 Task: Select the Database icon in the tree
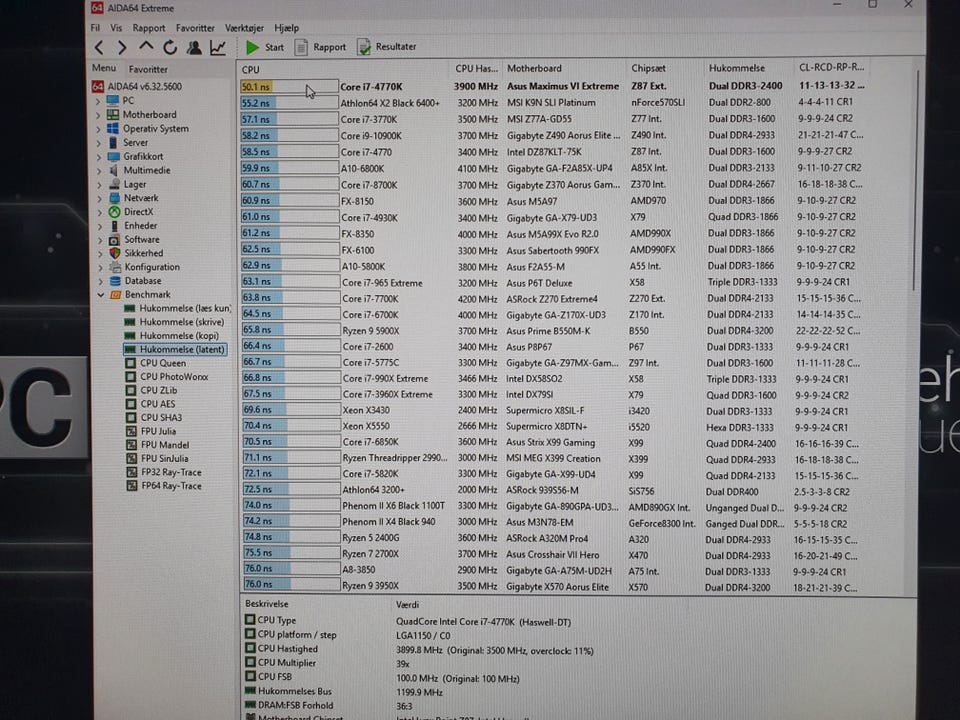[x=115, y=280]
